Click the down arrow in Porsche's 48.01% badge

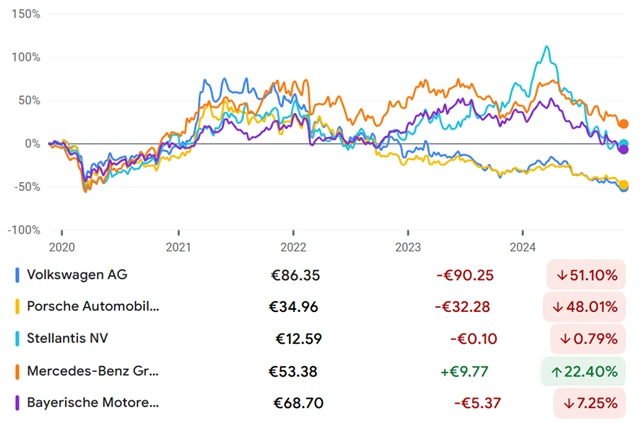point(561,306)
